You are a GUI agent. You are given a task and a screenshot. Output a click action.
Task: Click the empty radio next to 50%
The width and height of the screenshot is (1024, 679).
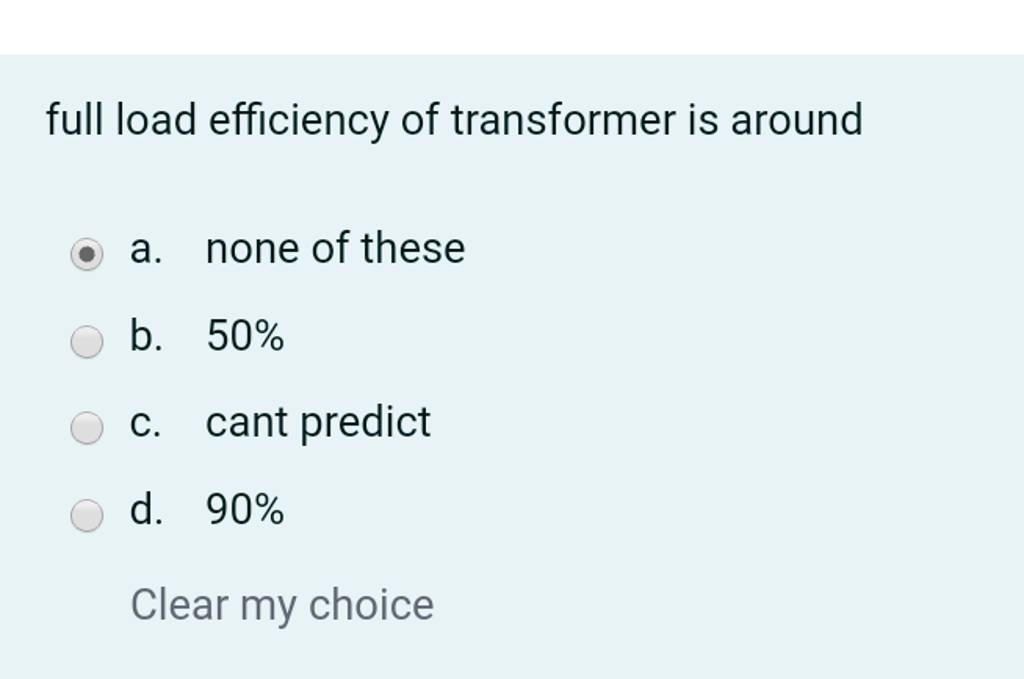click(x=88, y=341)
